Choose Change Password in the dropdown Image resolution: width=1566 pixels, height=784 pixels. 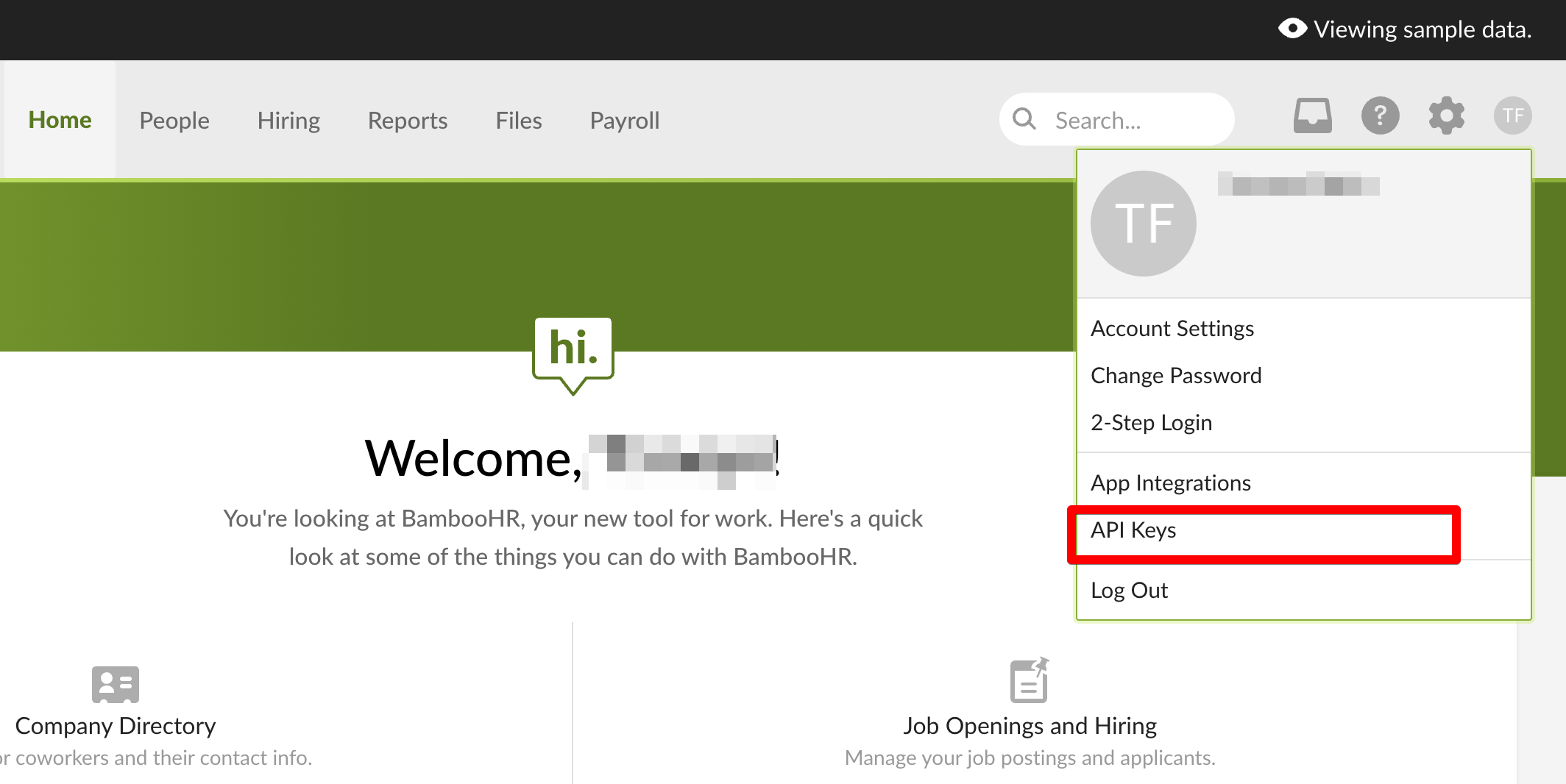1175,376
